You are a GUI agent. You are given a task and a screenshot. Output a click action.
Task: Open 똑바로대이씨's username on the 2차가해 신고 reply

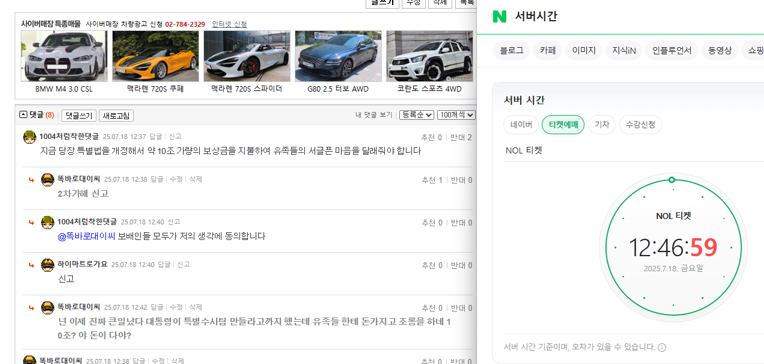click(79, 179)
